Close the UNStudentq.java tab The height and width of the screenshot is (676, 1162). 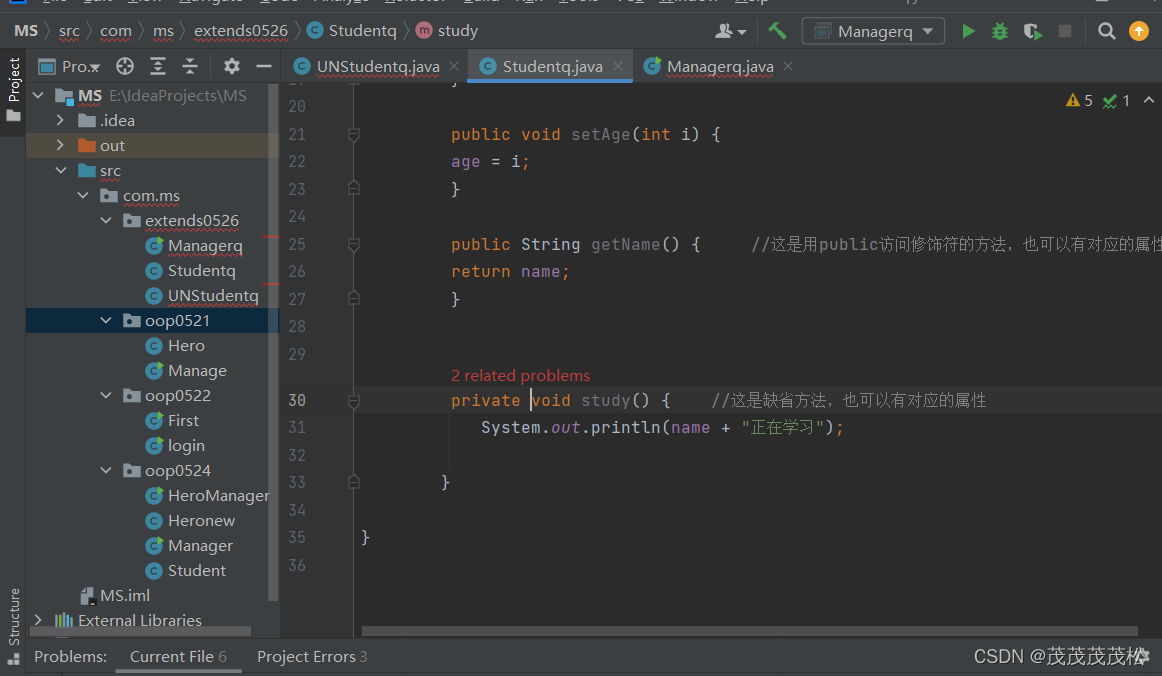coord(454,66)
